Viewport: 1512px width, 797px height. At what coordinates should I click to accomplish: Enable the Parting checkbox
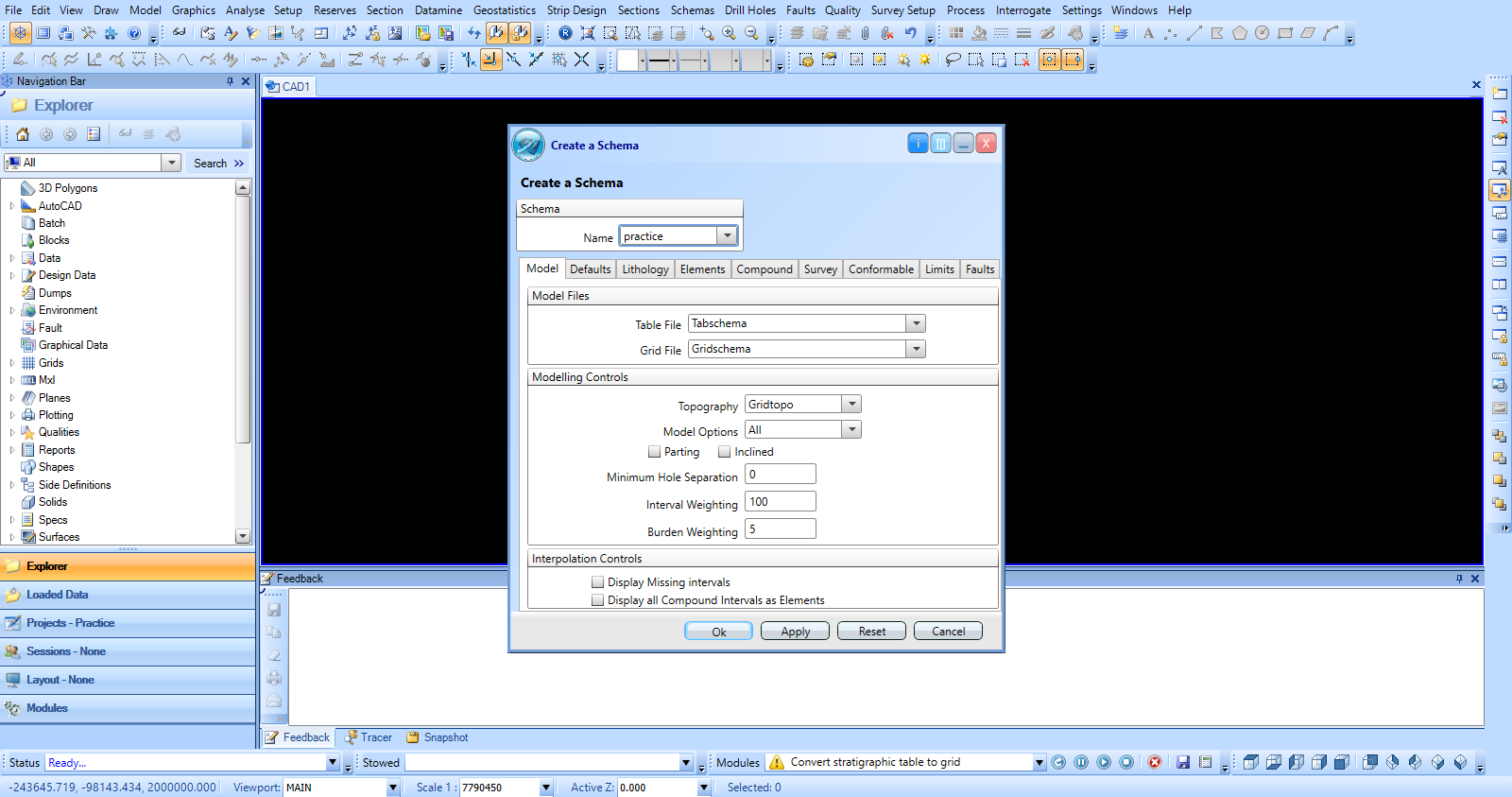[x=655, y=452]
